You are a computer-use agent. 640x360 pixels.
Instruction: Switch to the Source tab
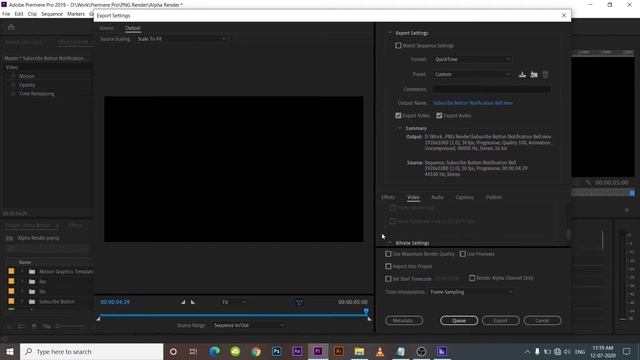(x=107, y=28)
